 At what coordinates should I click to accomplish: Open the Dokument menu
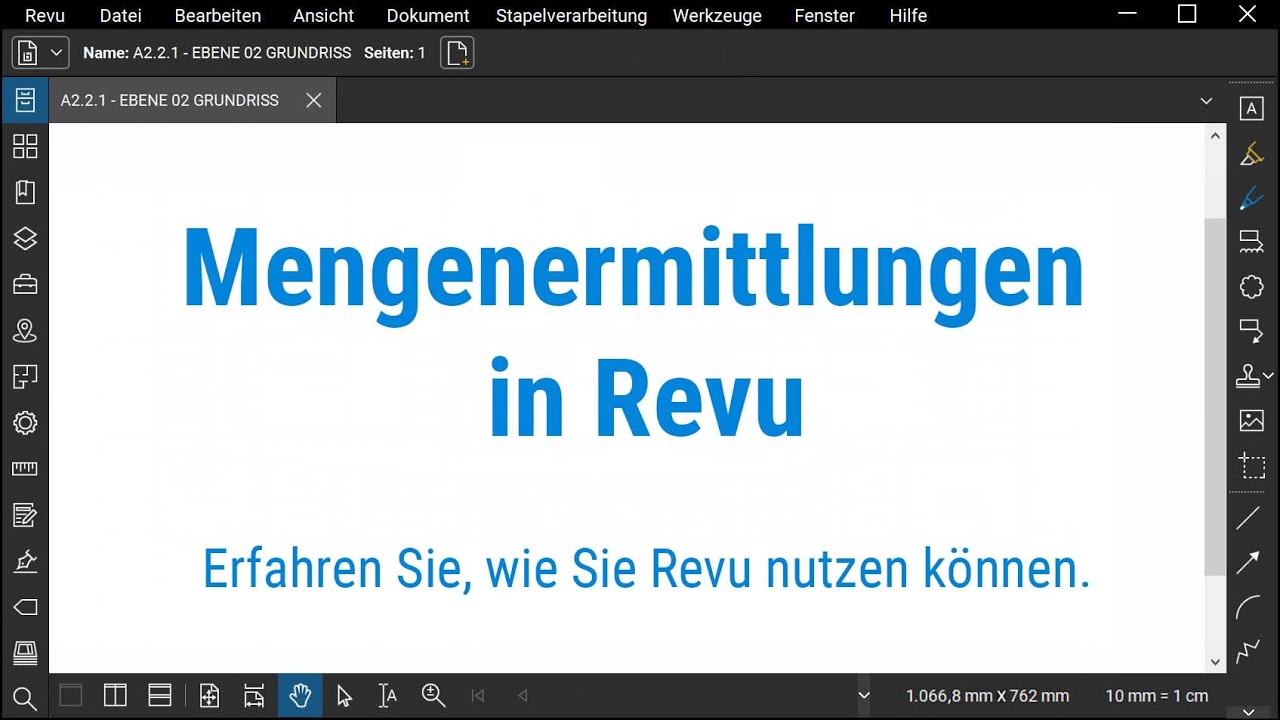[428, 16]
